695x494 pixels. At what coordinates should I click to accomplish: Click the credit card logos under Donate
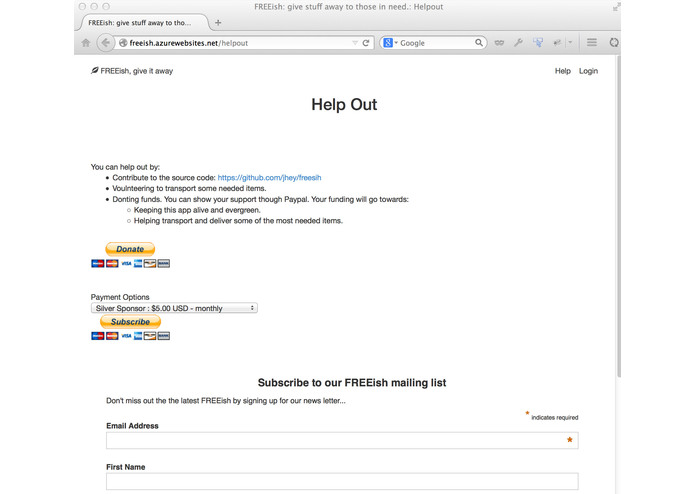[130, 264]
